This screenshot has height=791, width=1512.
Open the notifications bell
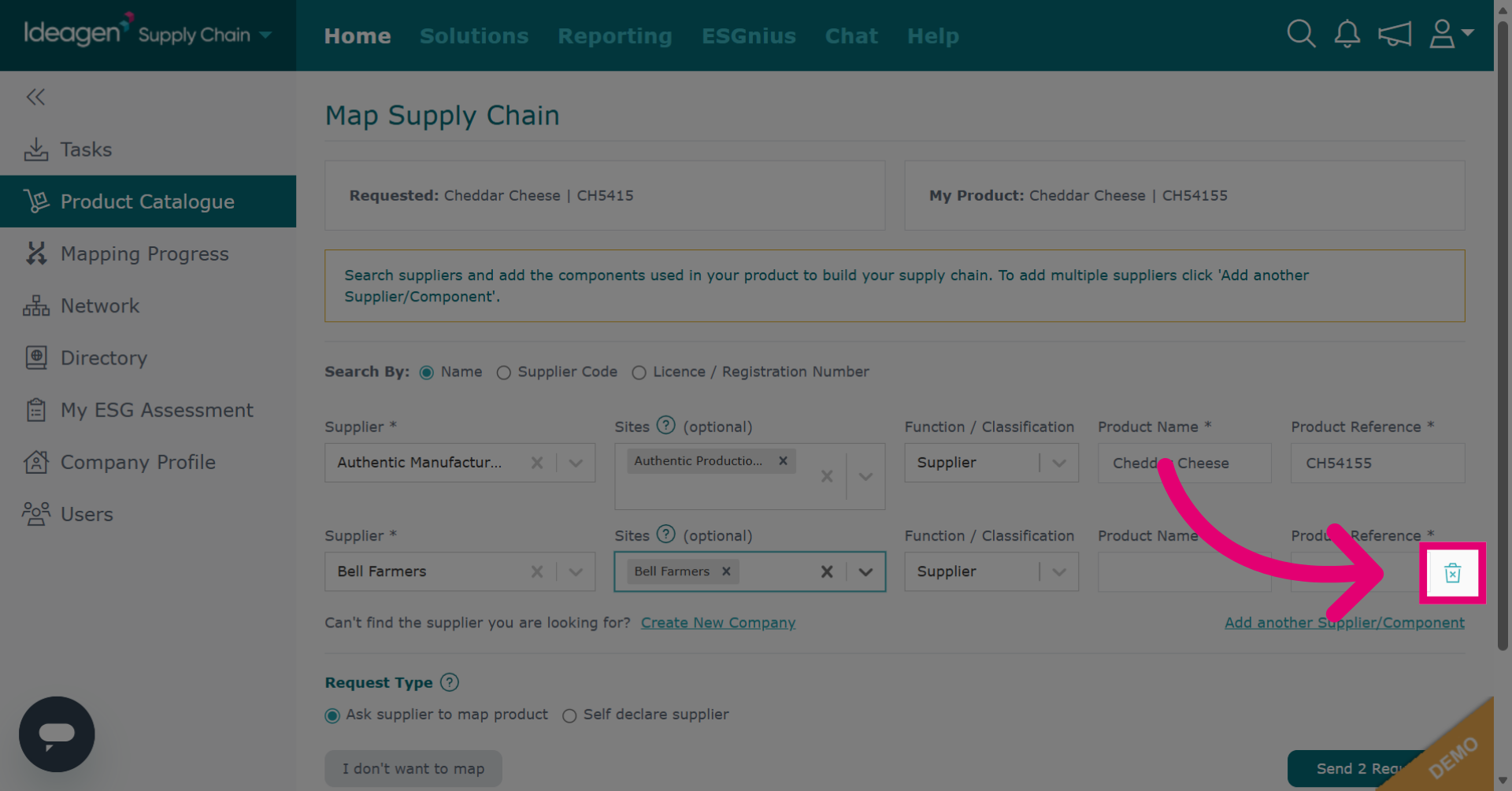[1347, 34]
